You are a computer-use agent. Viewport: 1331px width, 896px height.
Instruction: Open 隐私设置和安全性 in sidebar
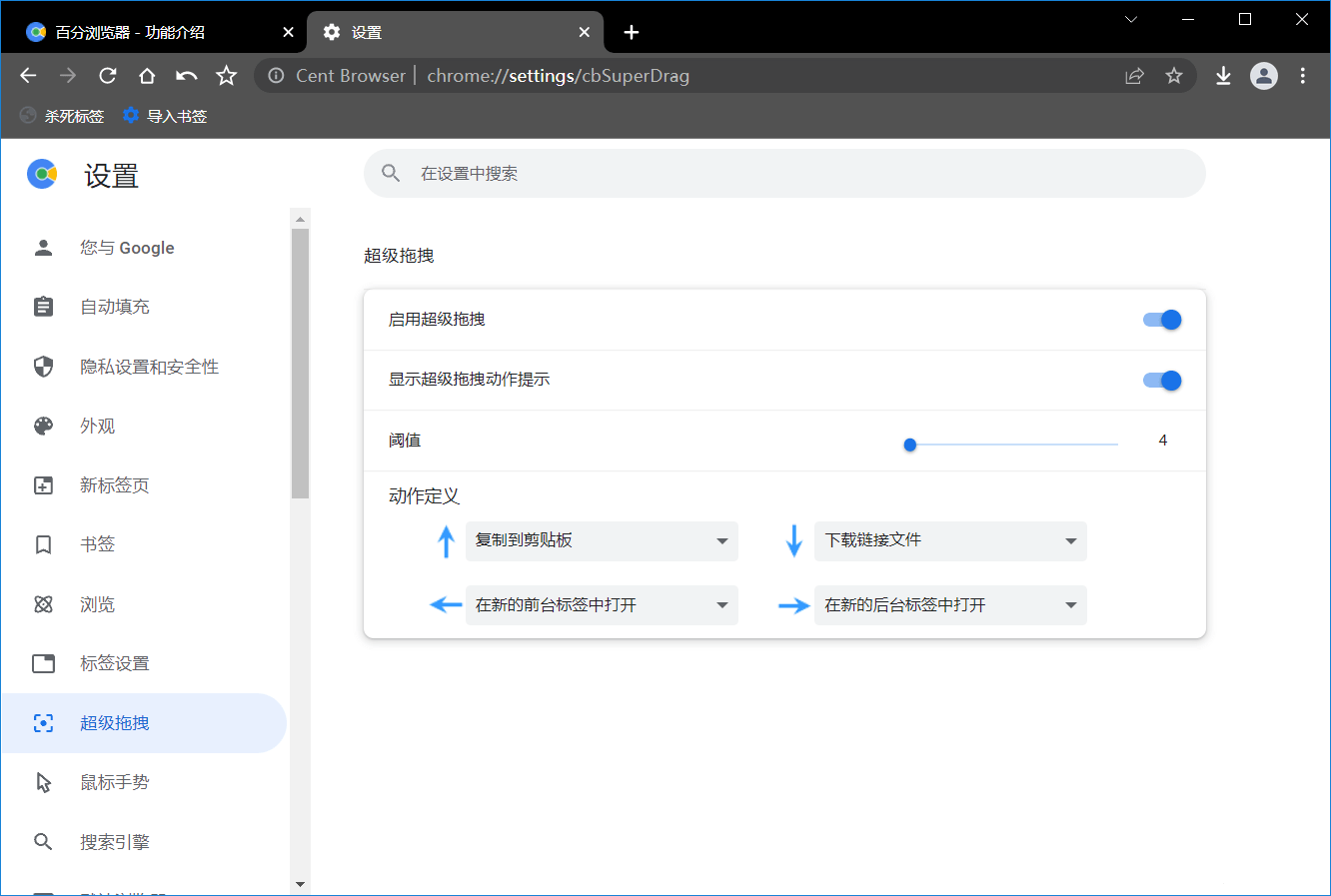point(149,367)
